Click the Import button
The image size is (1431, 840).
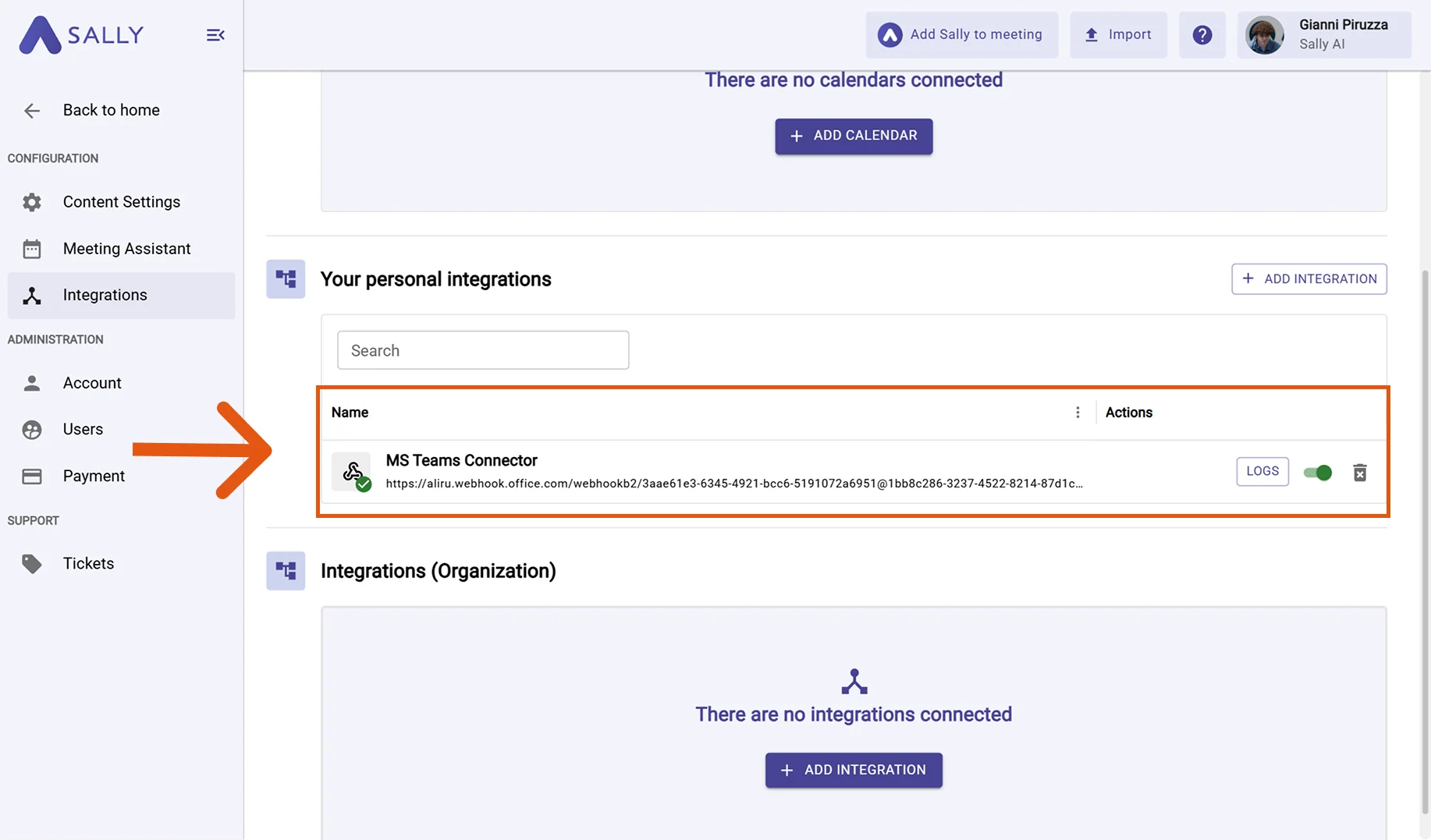pyautogui.click(x=1118, y=34)
